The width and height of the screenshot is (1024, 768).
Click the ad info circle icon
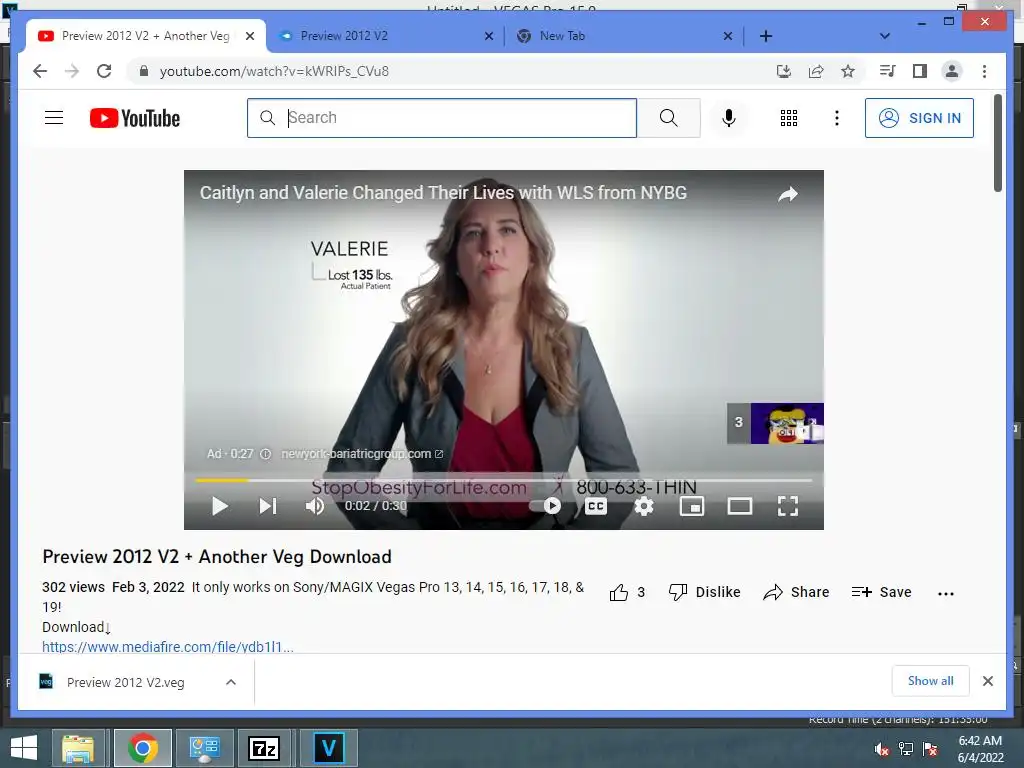(x=266, y=454)
